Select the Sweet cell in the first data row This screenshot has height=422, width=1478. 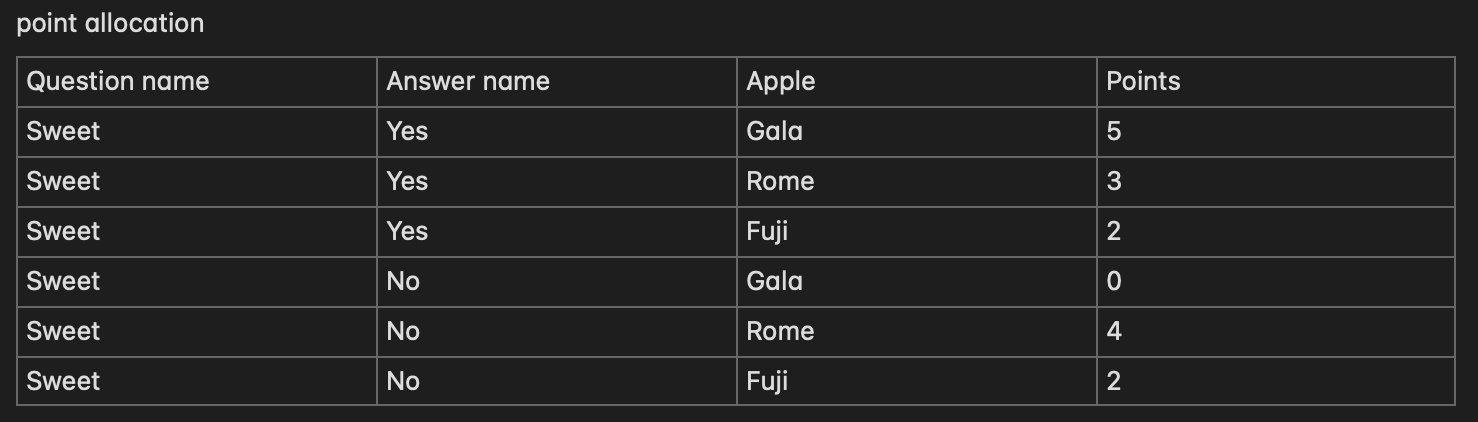tap(63, 131)
